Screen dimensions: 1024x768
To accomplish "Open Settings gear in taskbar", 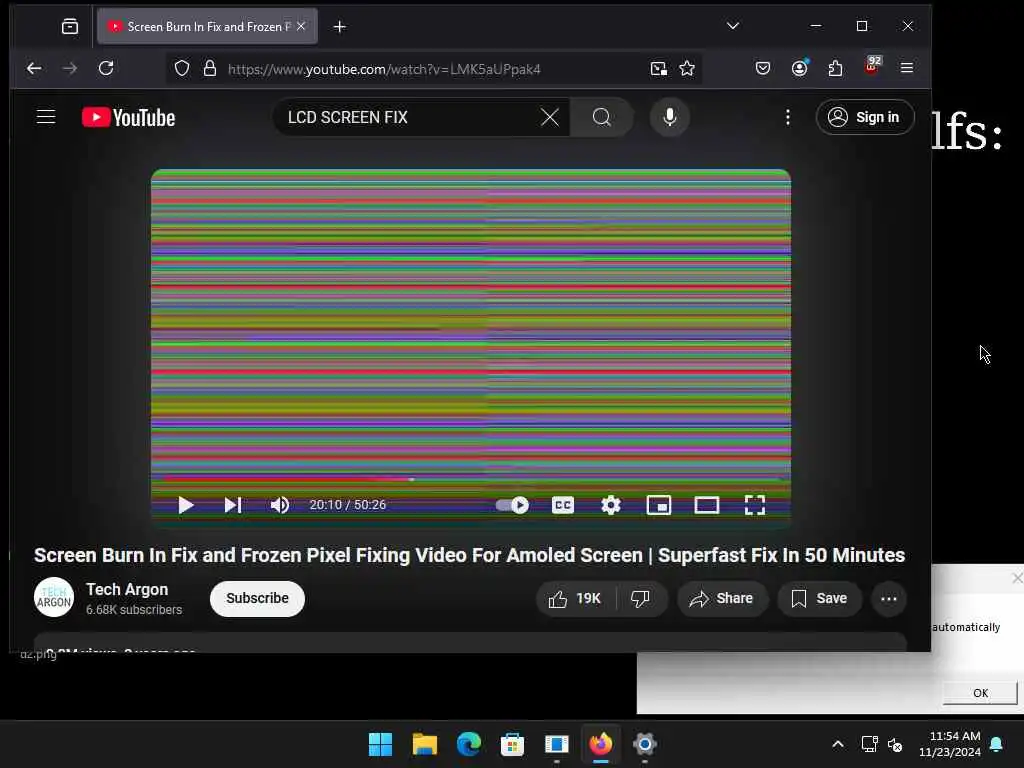I will pos(645,744).
